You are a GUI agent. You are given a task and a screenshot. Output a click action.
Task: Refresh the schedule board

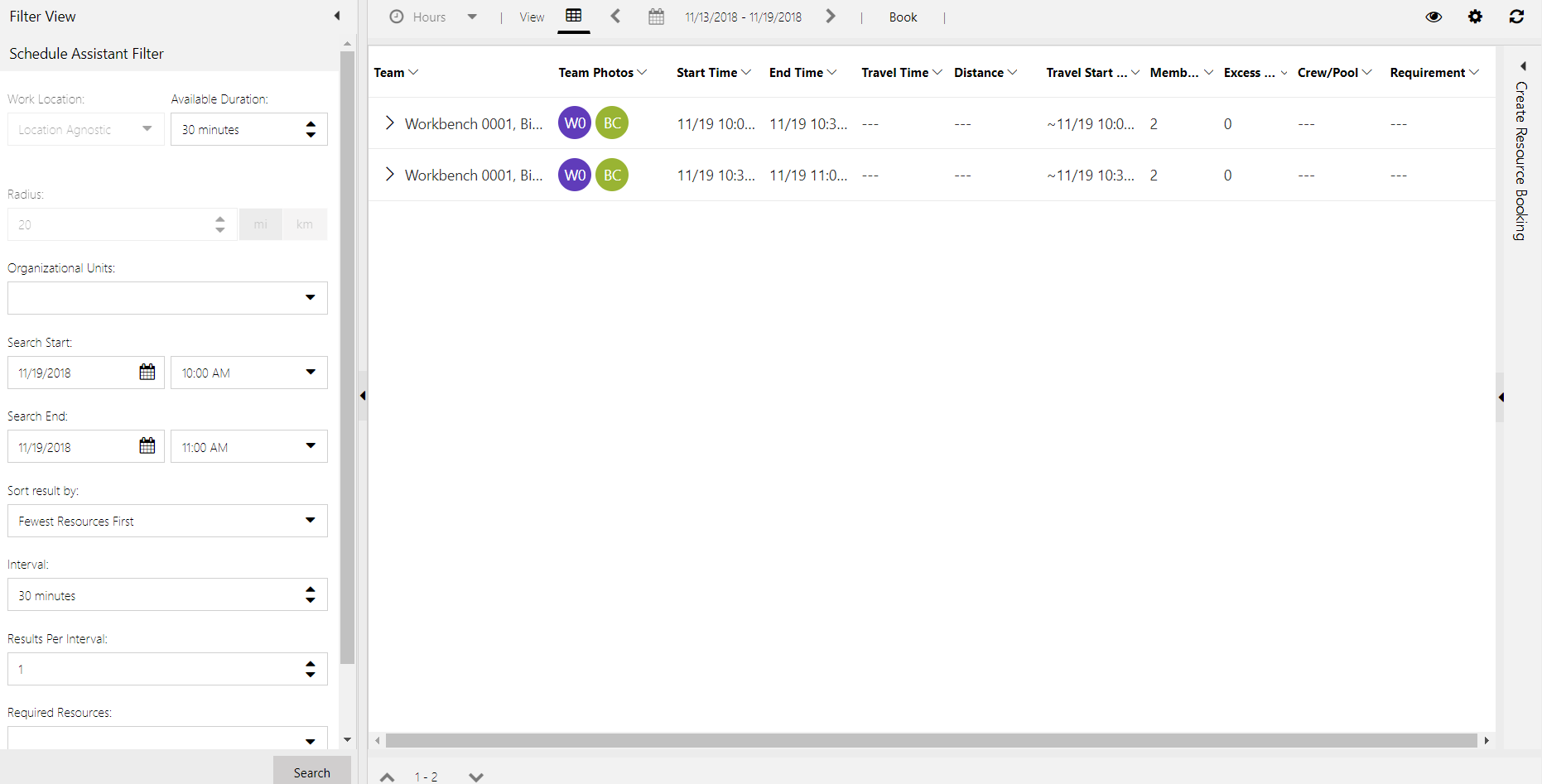[1516, 17]
